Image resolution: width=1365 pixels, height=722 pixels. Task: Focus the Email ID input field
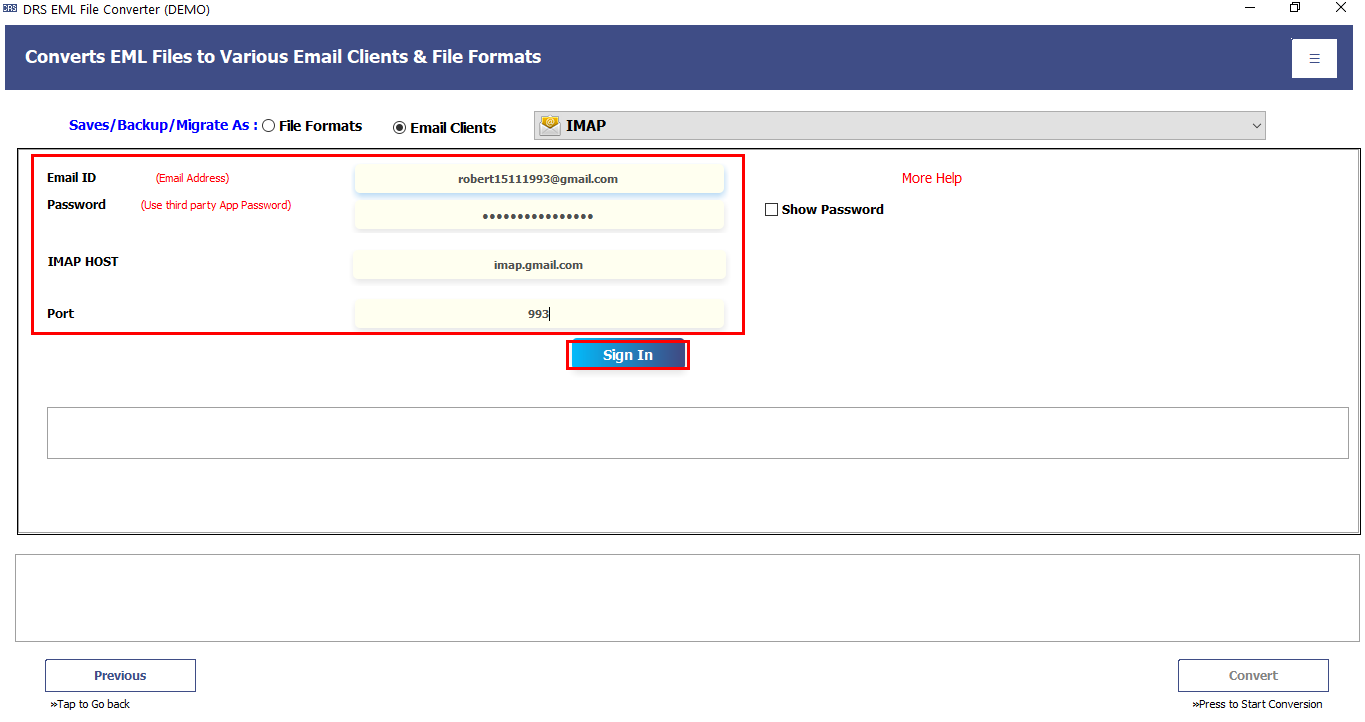539,179
